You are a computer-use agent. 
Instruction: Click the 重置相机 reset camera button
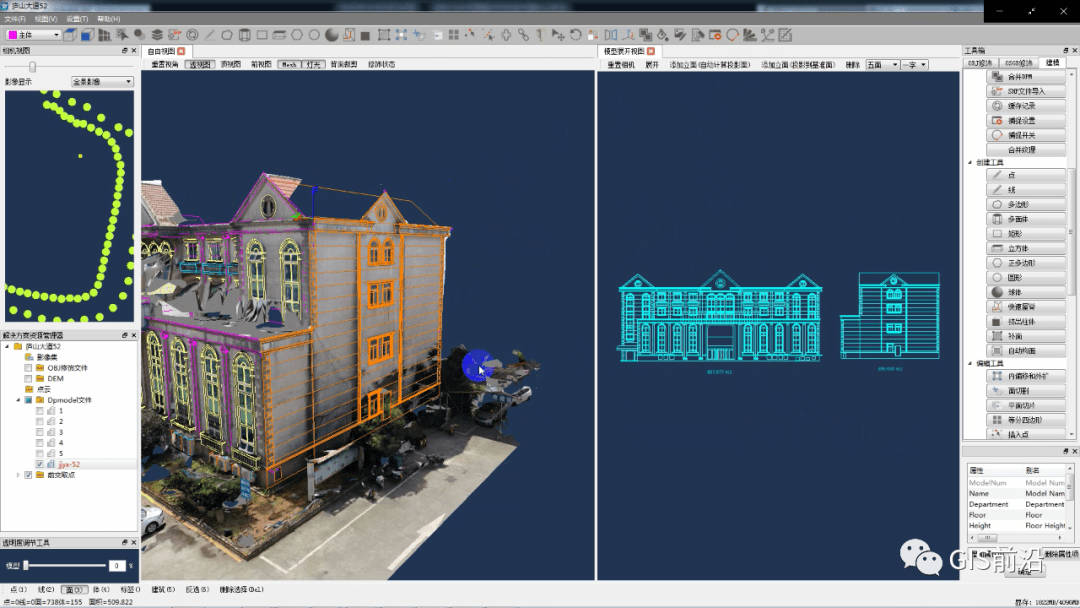pos(621,65)
